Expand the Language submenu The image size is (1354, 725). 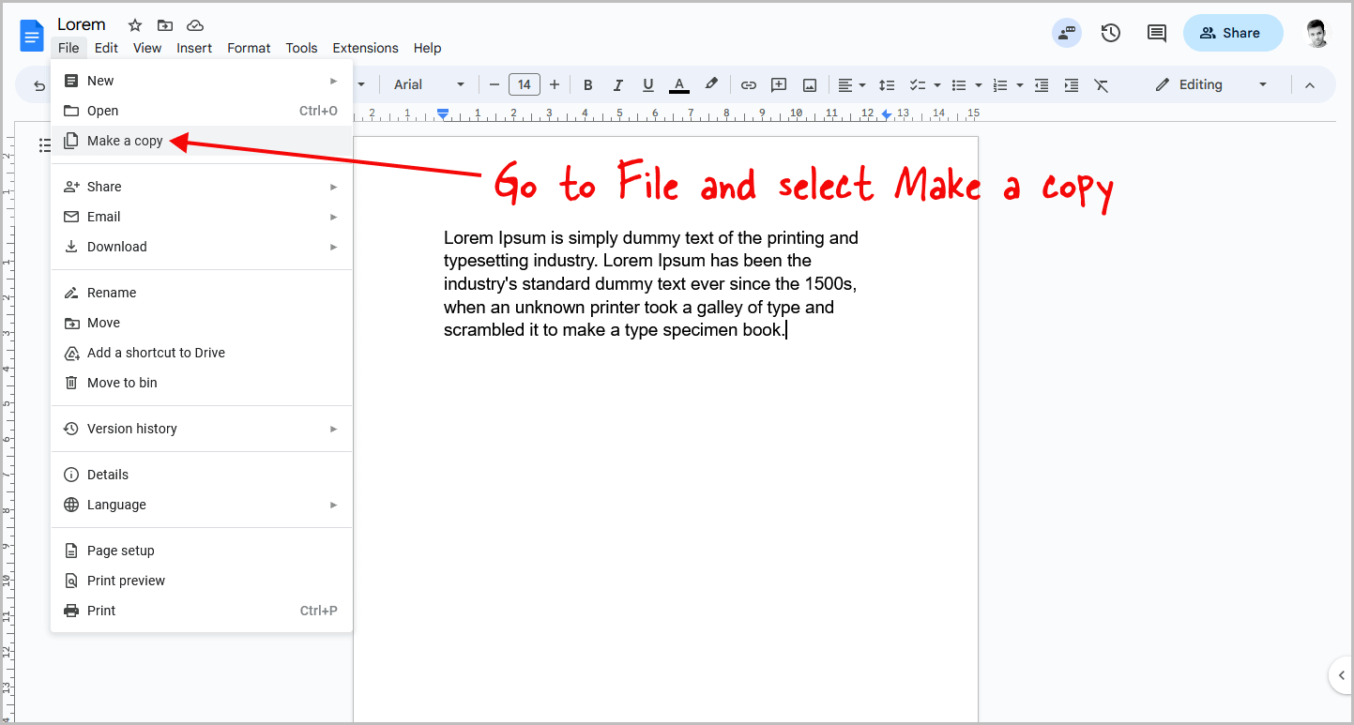pyautogui.click(x=201, y=505)
